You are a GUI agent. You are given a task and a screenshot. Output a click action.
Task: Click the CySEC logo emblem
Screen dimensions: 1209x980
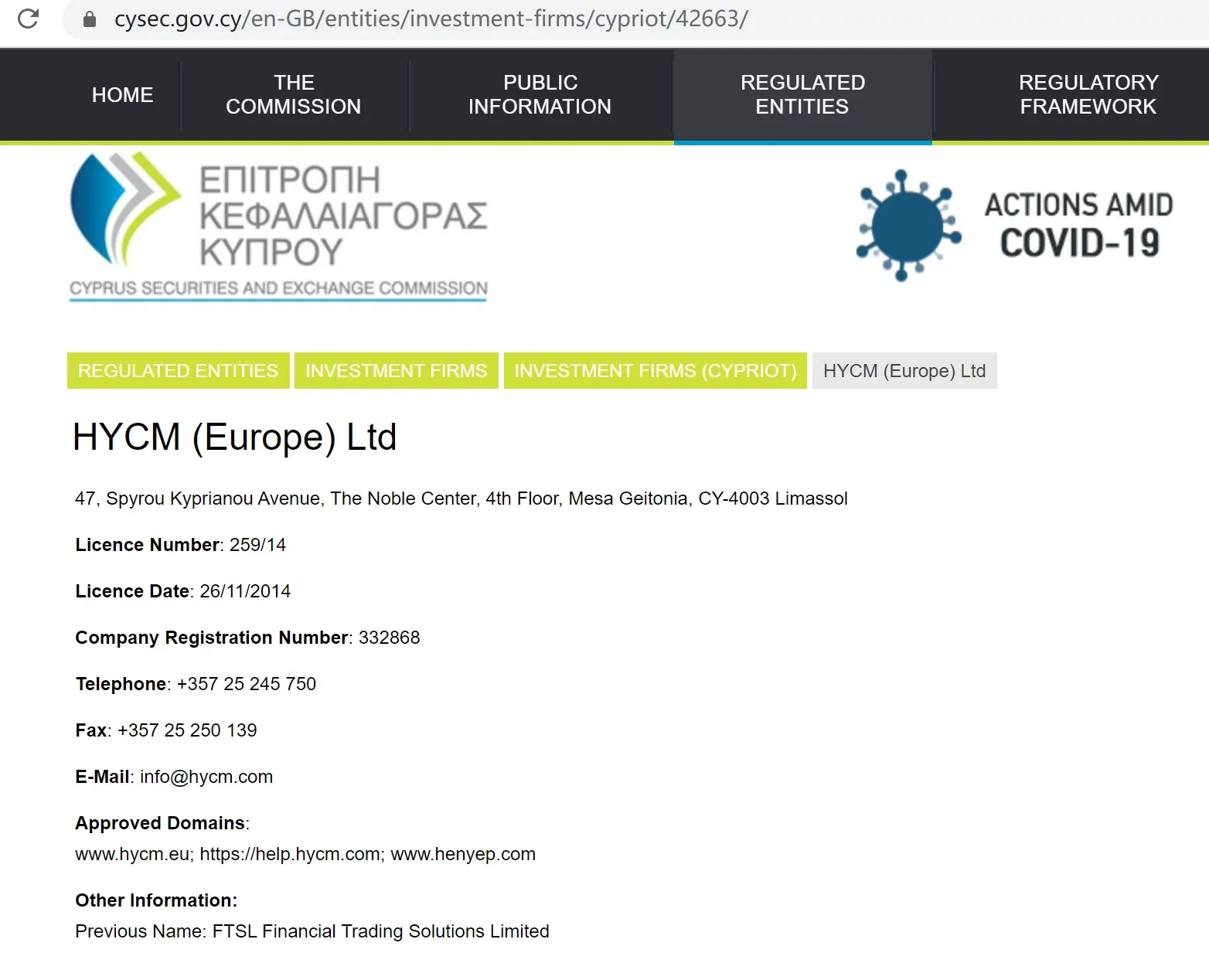point(125,210)
